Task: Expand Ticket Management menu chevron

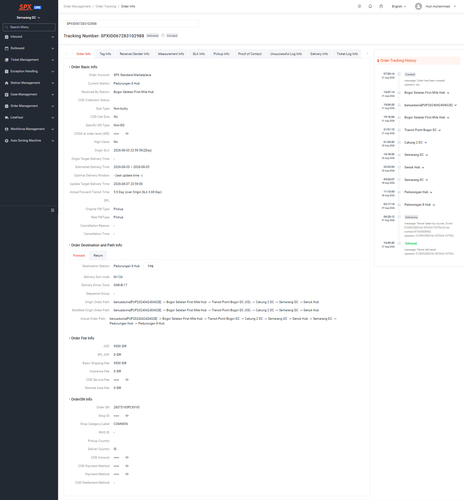Action: click(52, 60)
